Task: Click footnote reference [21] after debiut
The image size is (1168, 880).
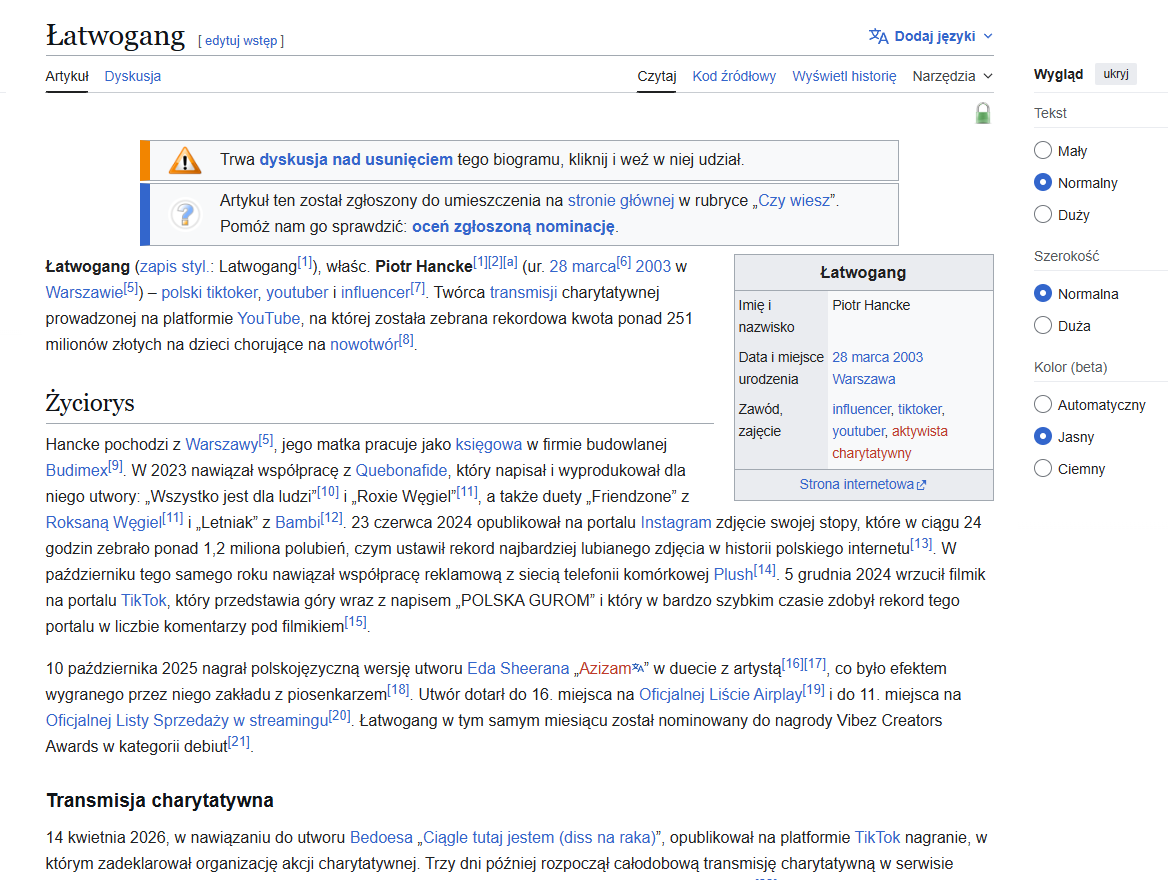Action: [x=238, y=741]
